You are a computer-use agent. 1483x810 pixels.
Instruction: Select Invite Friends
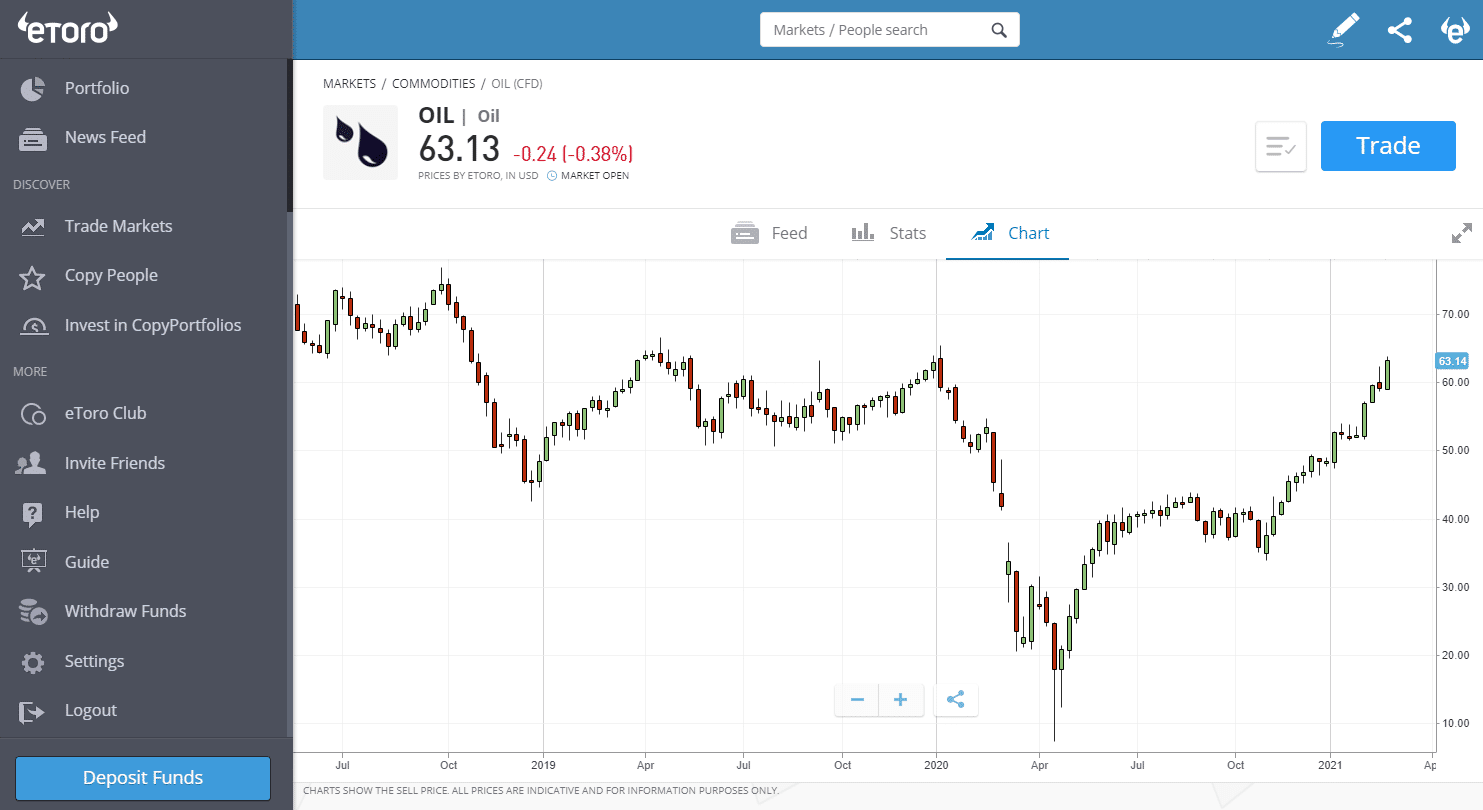[x=115, y=463]
